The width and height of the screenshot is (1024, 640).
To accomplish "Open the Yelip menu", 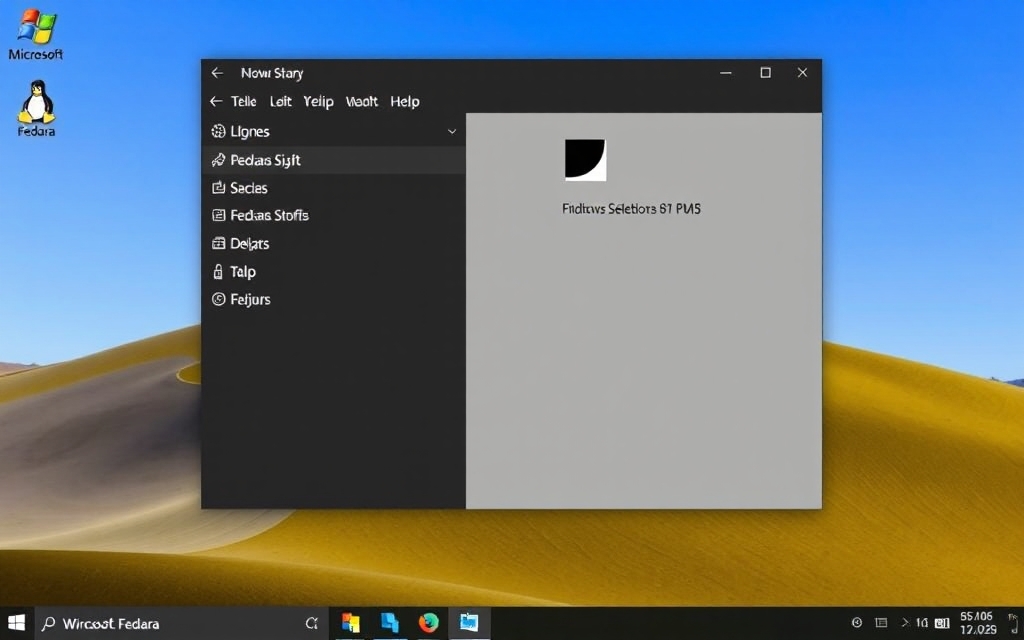I will coord(319,102).
